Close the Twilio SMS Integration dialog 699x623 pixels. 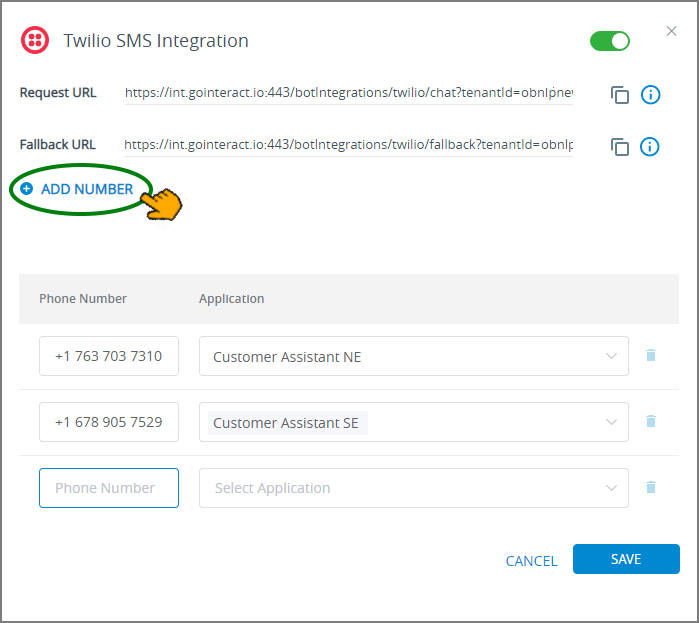click(x=671, y=31)
